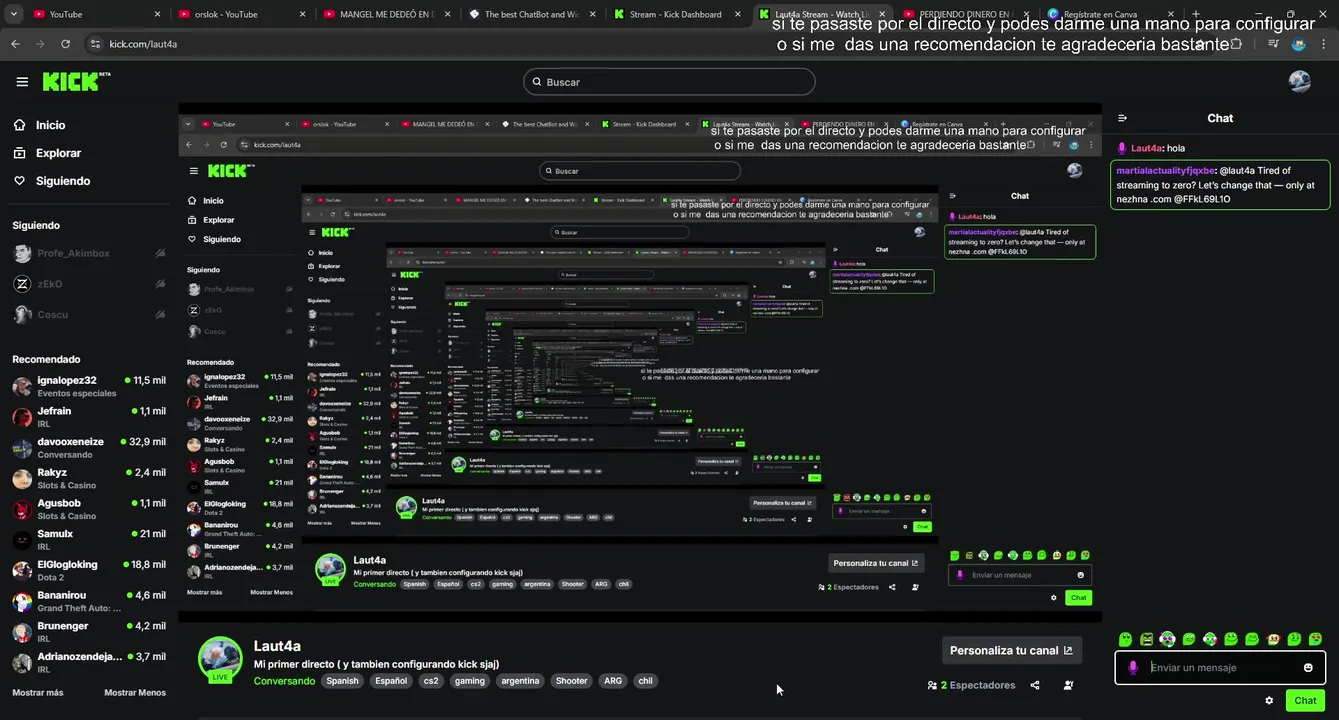Screen dimensions: 1339x720
Task: Click the Enviar un mensaje input
Action: 1222,667
